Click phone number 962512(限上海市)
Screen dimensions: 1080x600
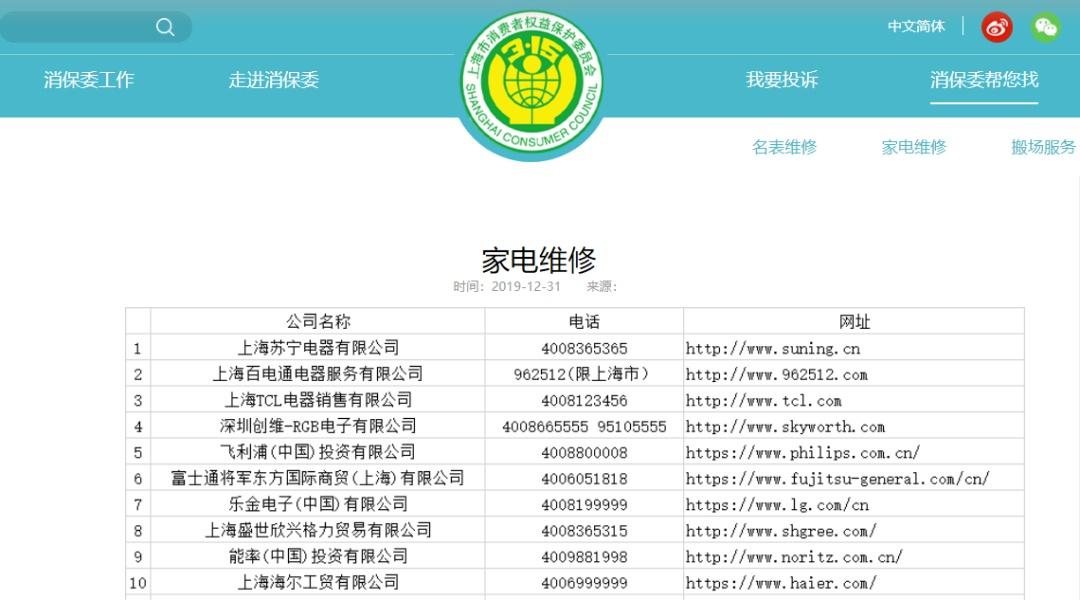(x=582, y=374)
